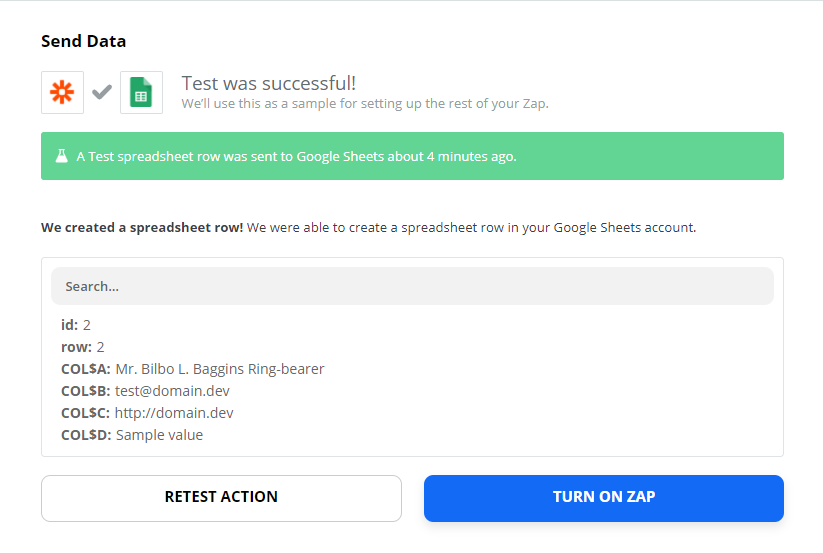Viewport: 823px width, 553px height.
Task: Click the flask icon in green banner
Action: pos(62,157)
